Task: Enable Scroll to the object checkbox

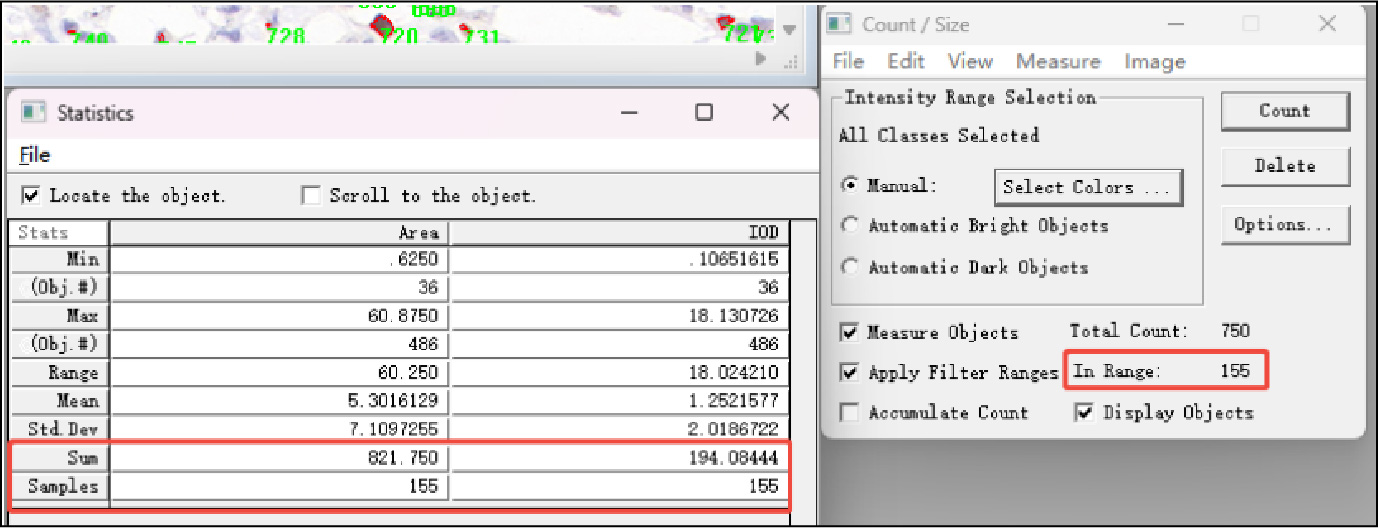Action: pos(312,195)
